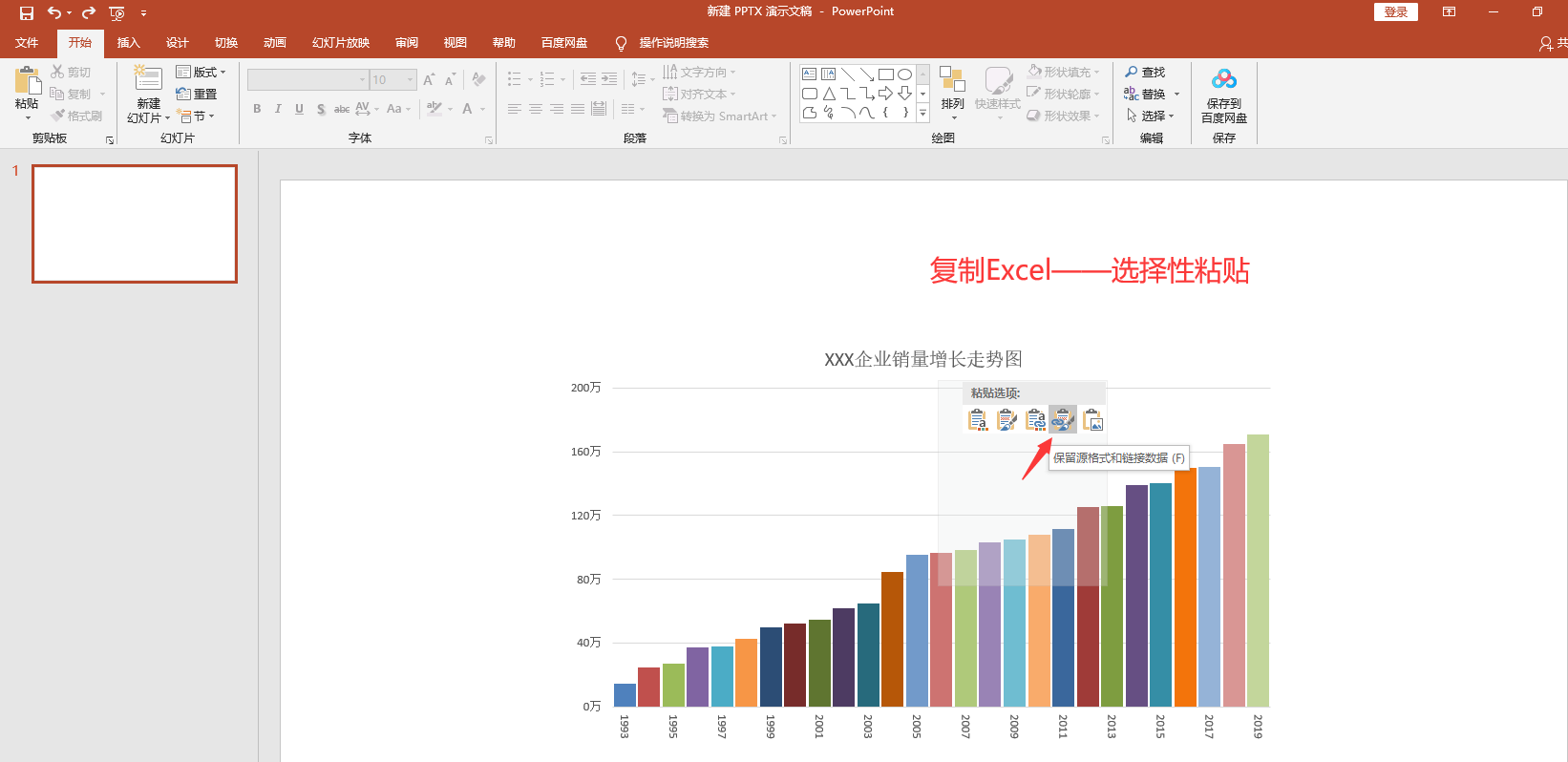Expand the shapes gallery more arrow
This screenshot has width=1568, height=762.
click(x=922, y=113)
